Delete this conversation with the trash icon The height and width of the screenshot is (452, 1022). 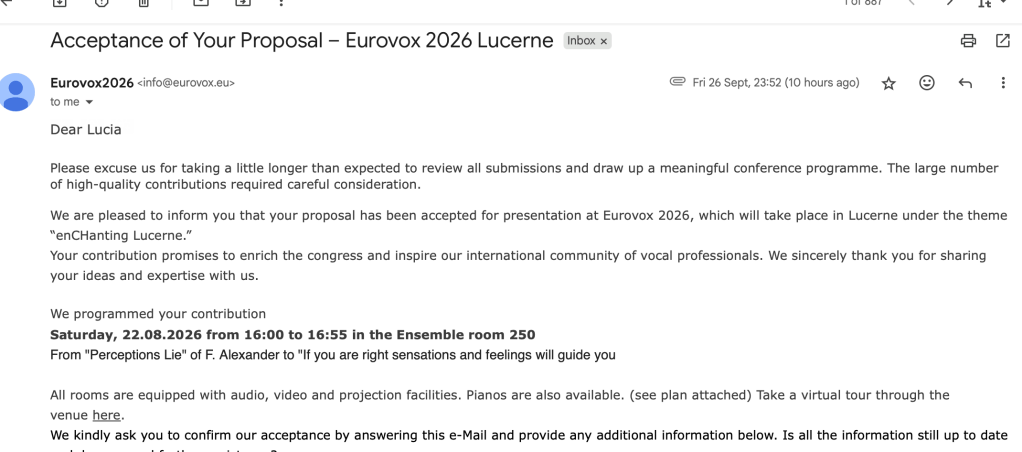[x=144, y=3]
